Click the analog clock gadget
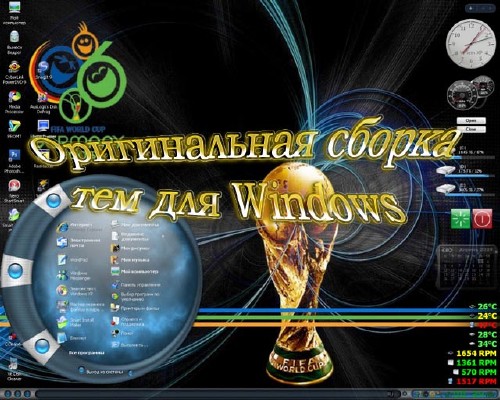Viewport: 500px width, 400px height. point(471,43)
